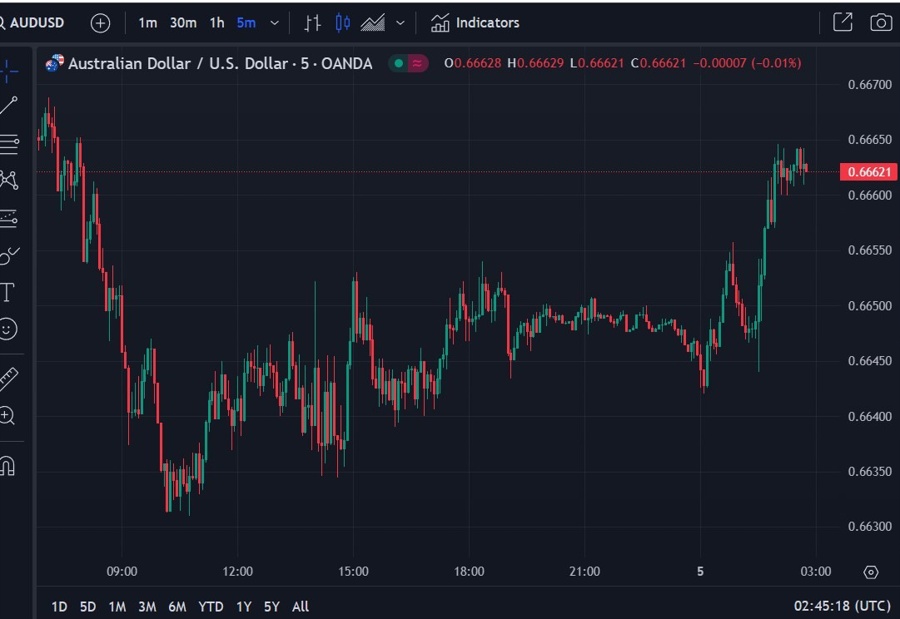Open the AUDUSD symbol search
900x619 pixels.
click(32, 23)
